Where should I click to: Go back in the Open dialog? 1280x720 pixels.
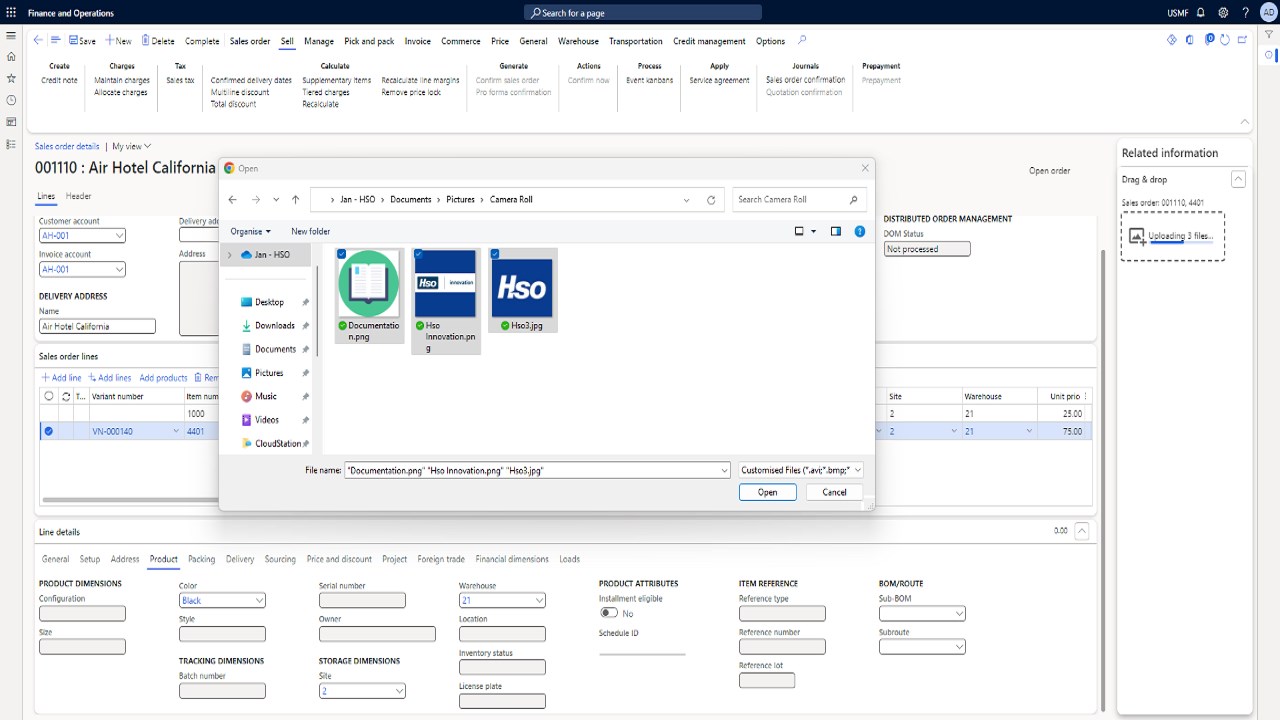[x=233, y=200]
